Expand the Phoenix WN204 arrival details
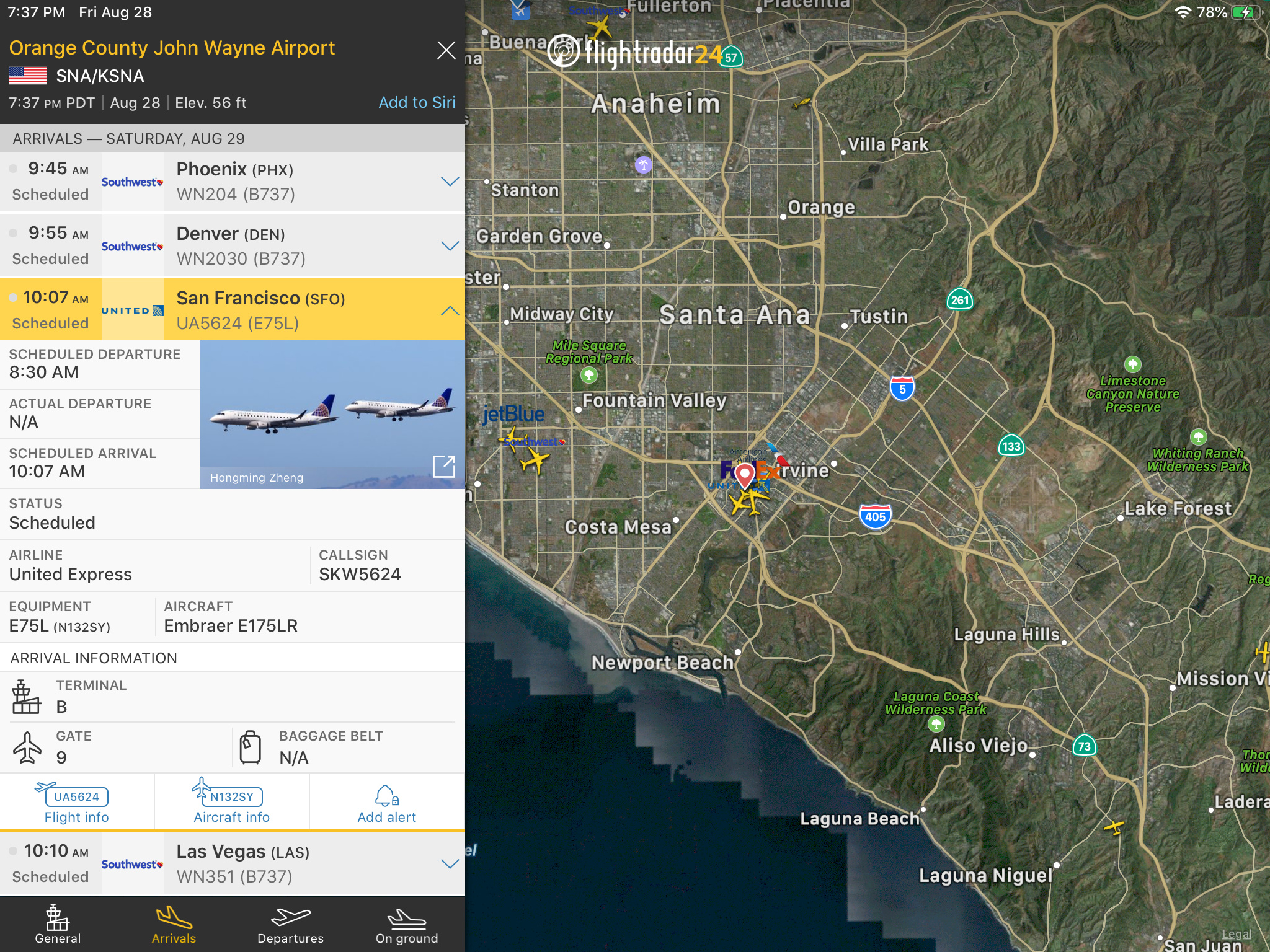 point(450,182)
